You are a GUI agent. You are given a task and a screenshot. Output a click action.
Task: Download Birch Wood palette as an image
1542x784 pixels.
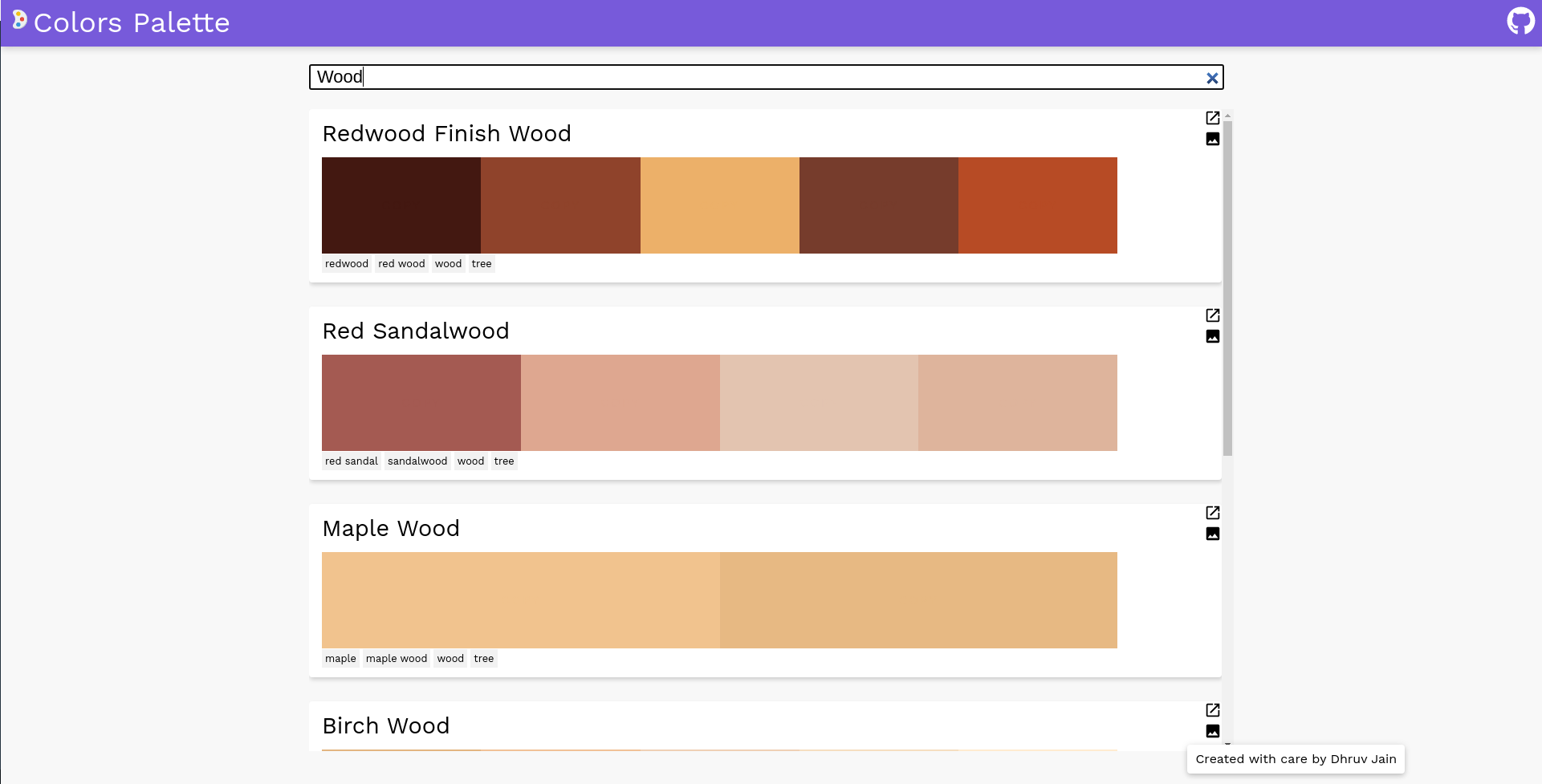(x=1212, y=730)
